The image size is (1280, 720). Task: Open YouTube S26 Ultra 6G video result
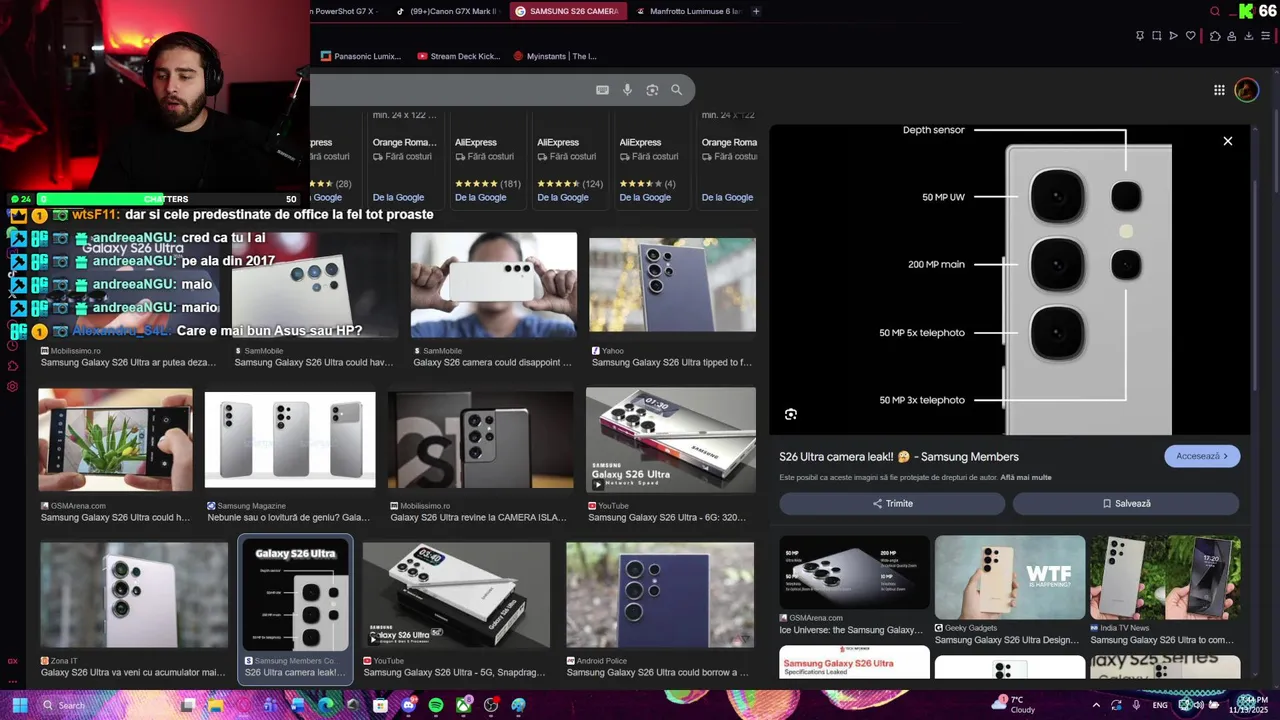click(671, 440)
